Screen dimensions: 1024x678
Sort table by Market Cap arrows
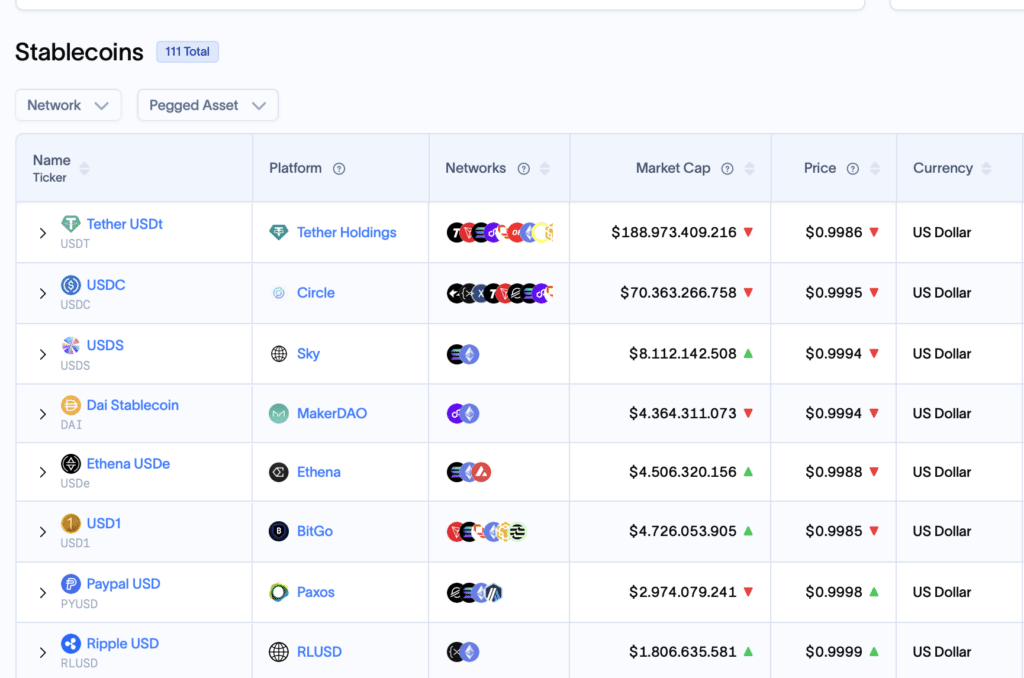(750, 169)
